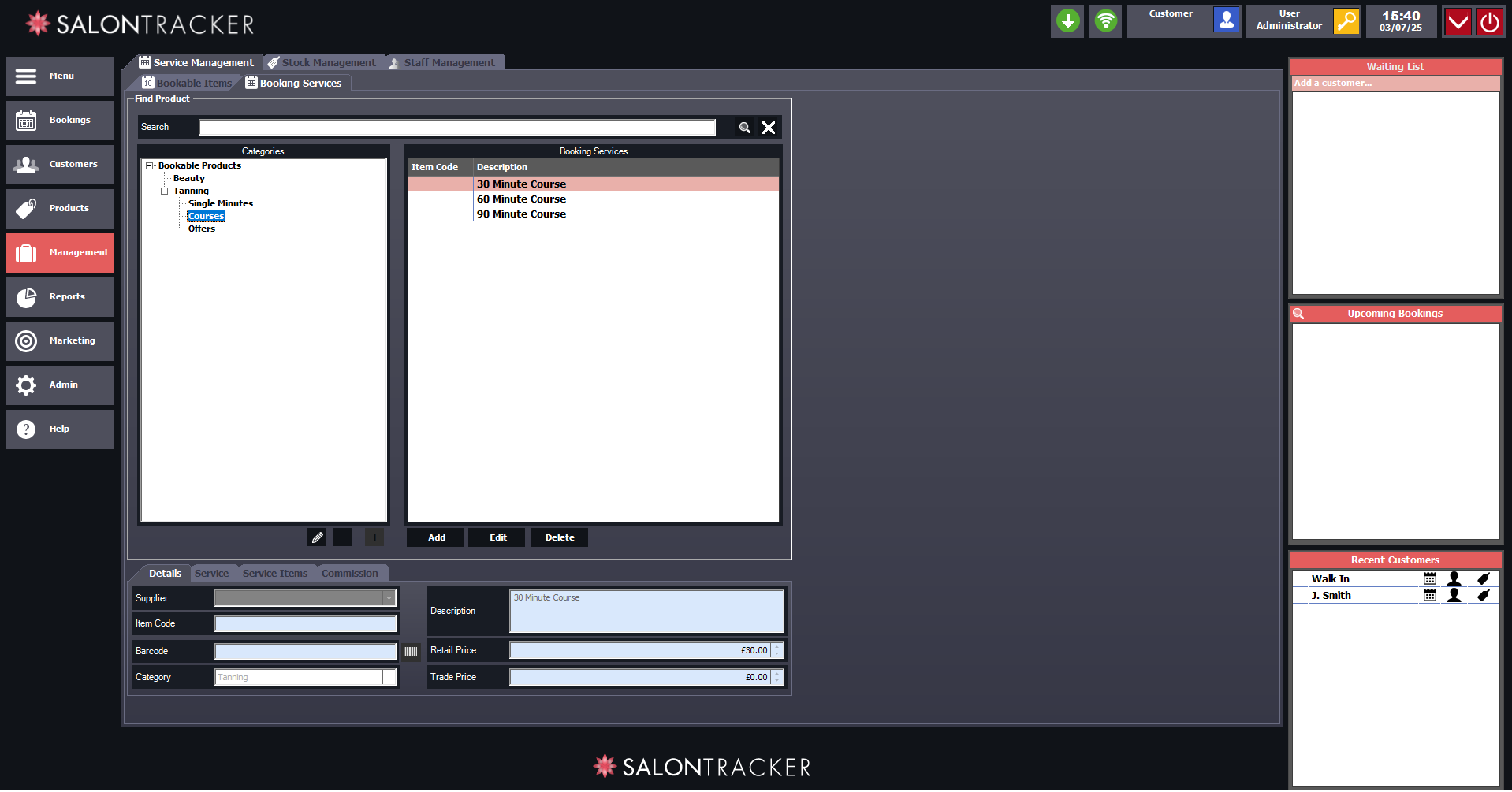Select the Commission tab
Image resolution: width=1512 pixels, height=792 pixels.
pyautogui.click(x=350, y=574)
